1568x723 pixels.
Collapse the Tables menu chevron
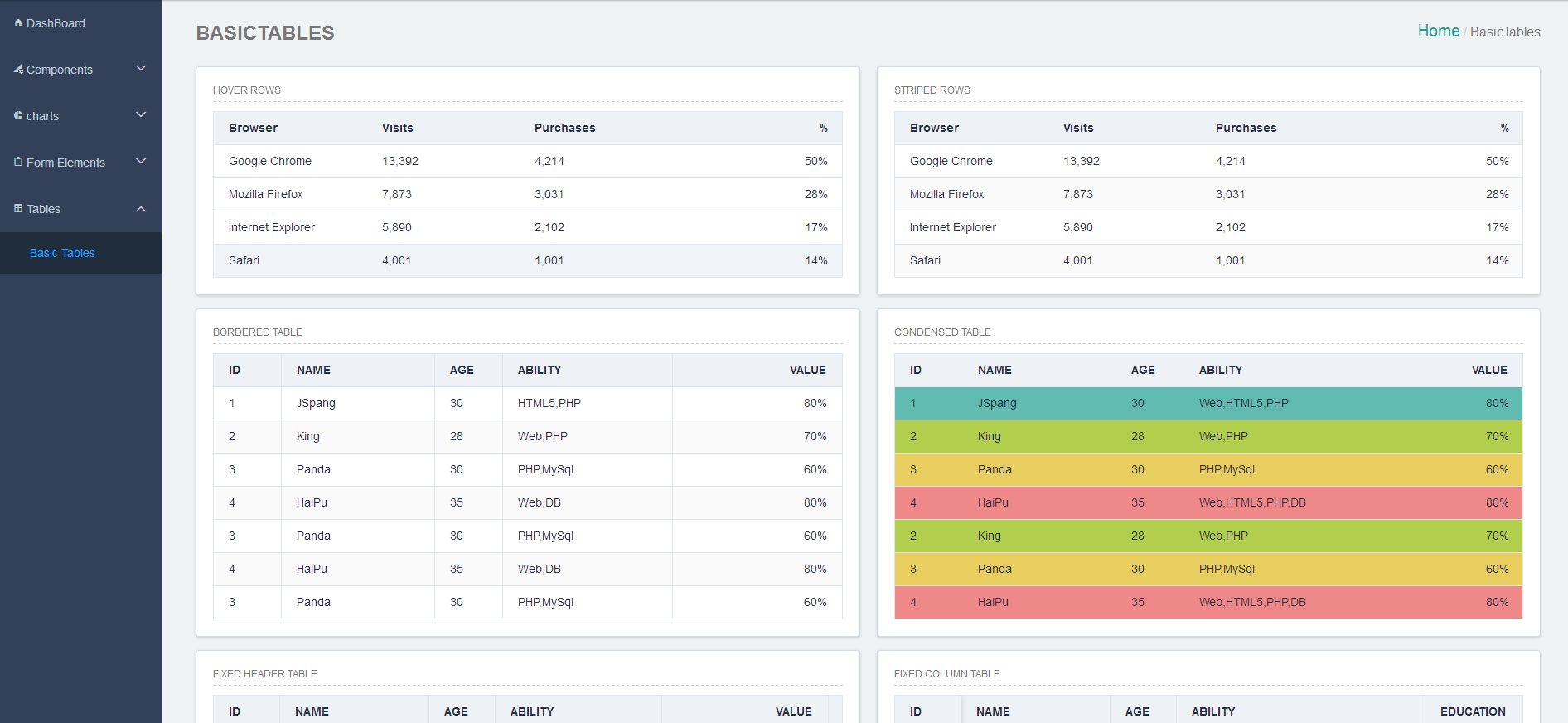[141, 209]
